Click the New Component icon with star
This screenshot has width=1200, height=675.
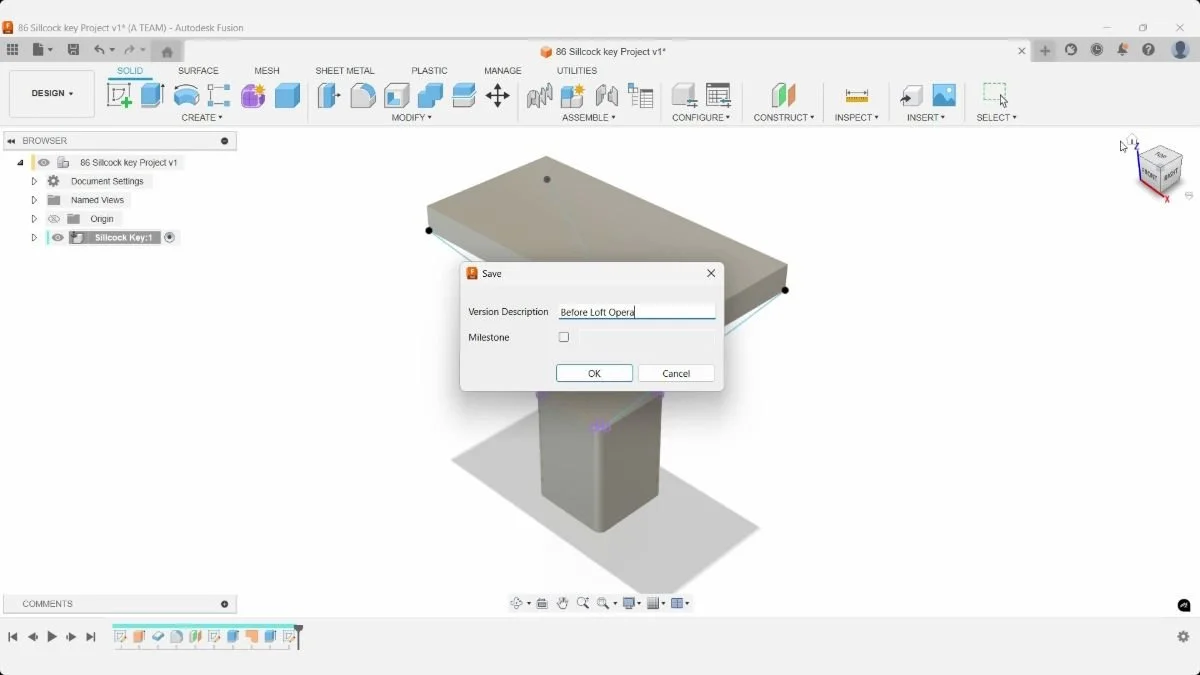[x=573, y=95]
